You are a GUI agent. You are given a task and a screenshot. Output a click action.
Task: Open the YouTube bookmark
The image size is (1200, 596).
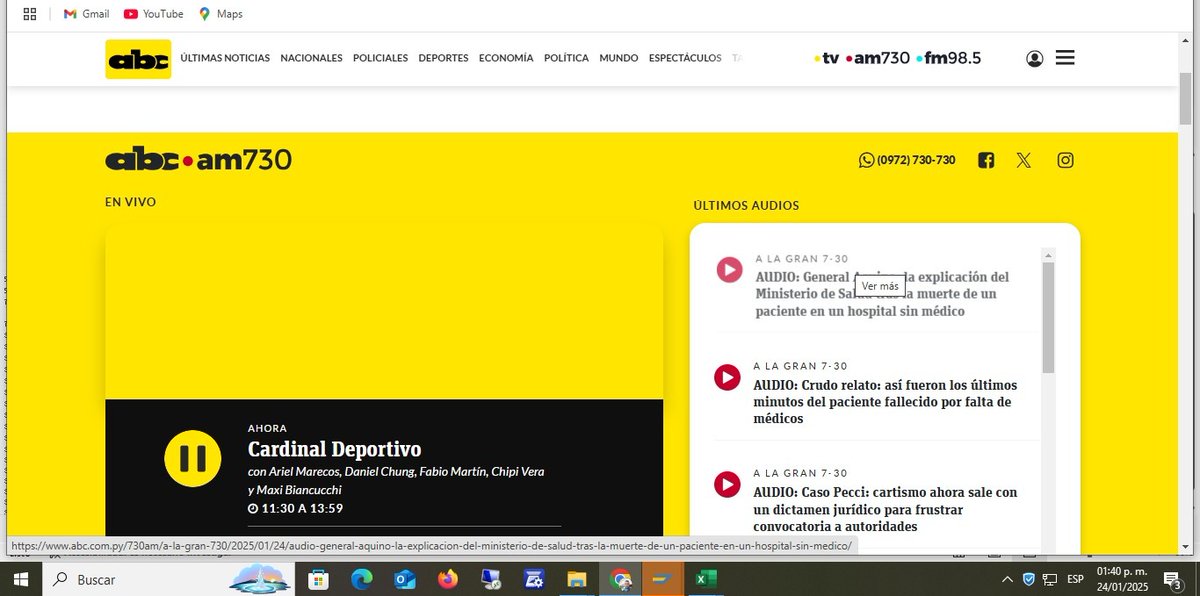154,14
